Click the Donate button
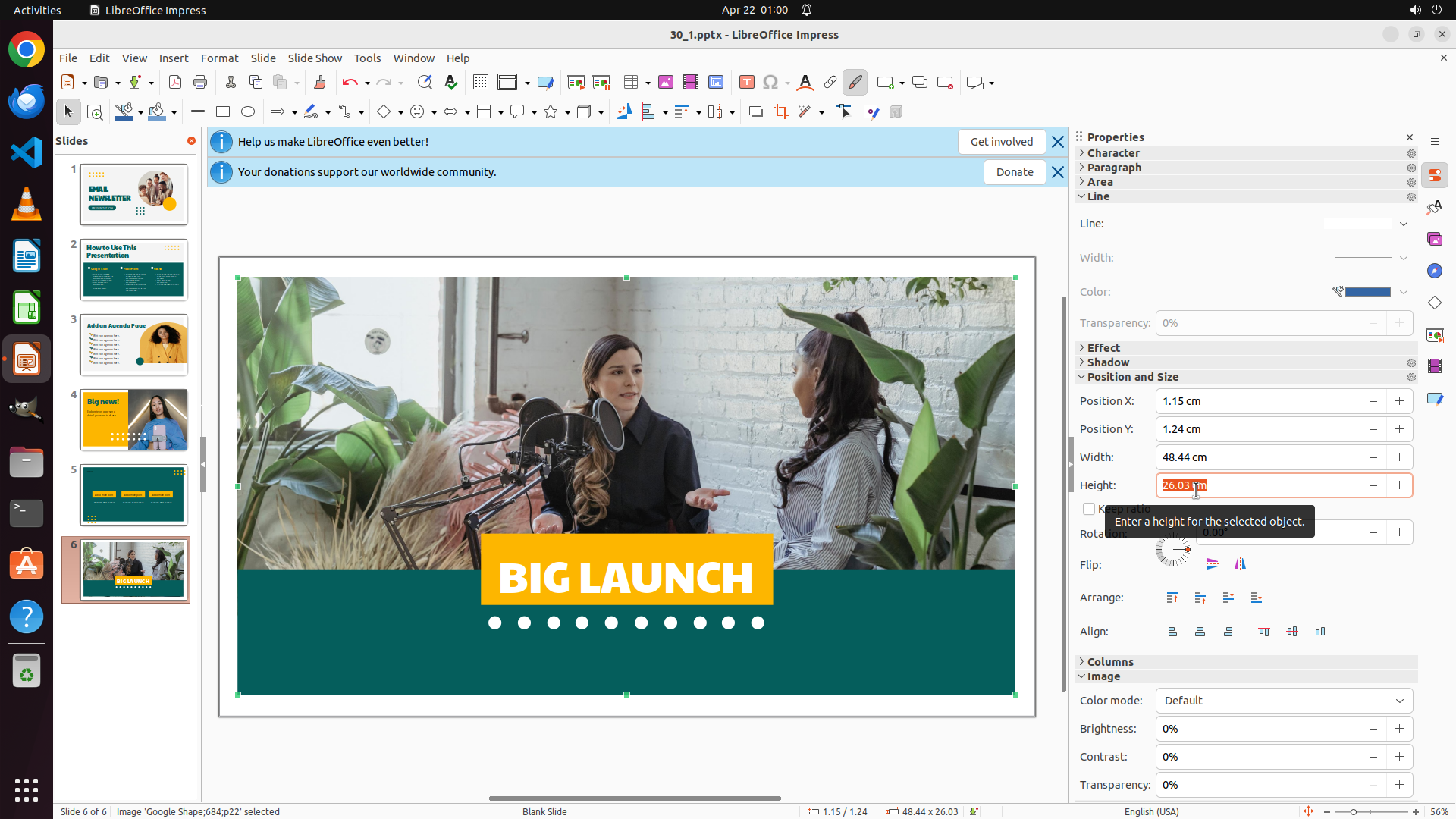This screenshot has width=1456, height=819. [x=1014, y=172]
